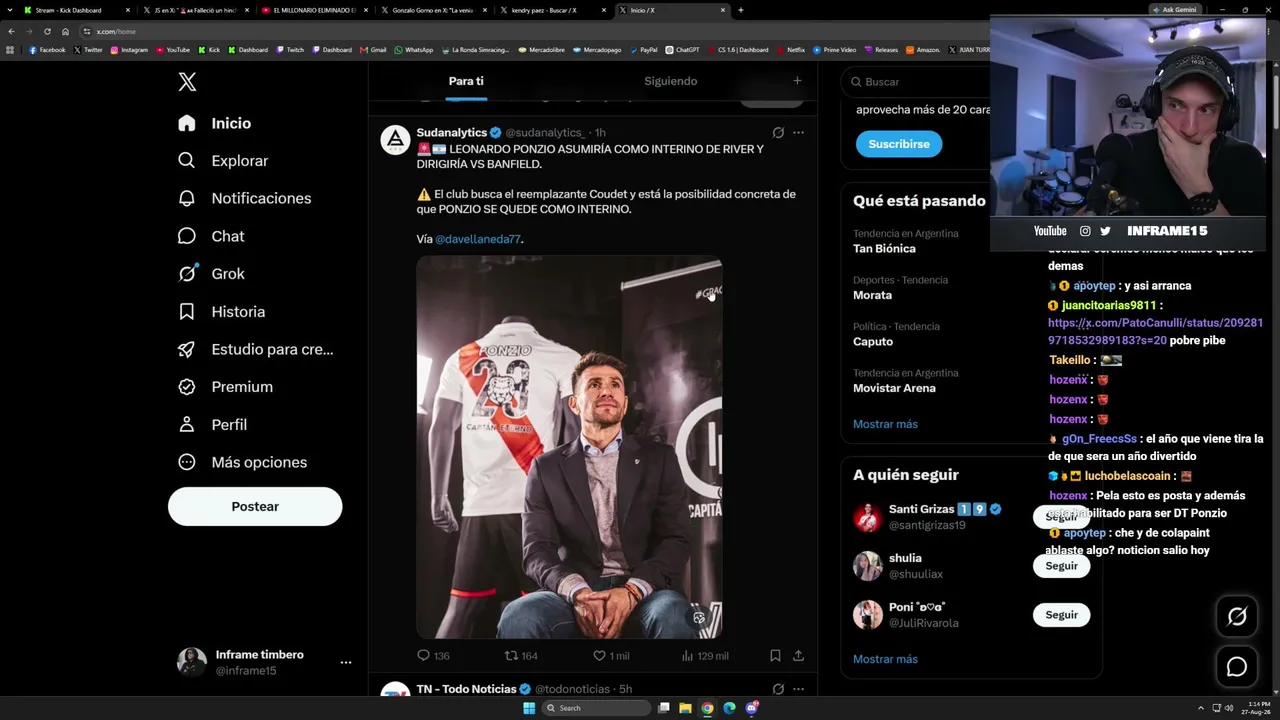Click the Ask Gemini button
Image resolution: width=1280 pixels, height=720 pixels.
coord(1175,10)
